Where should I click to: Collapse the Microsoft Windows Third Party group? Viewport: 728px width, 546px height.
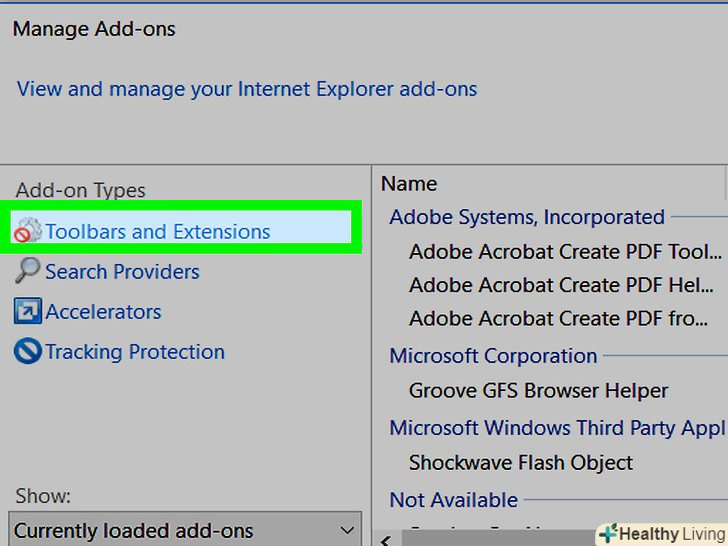(556, 428)
